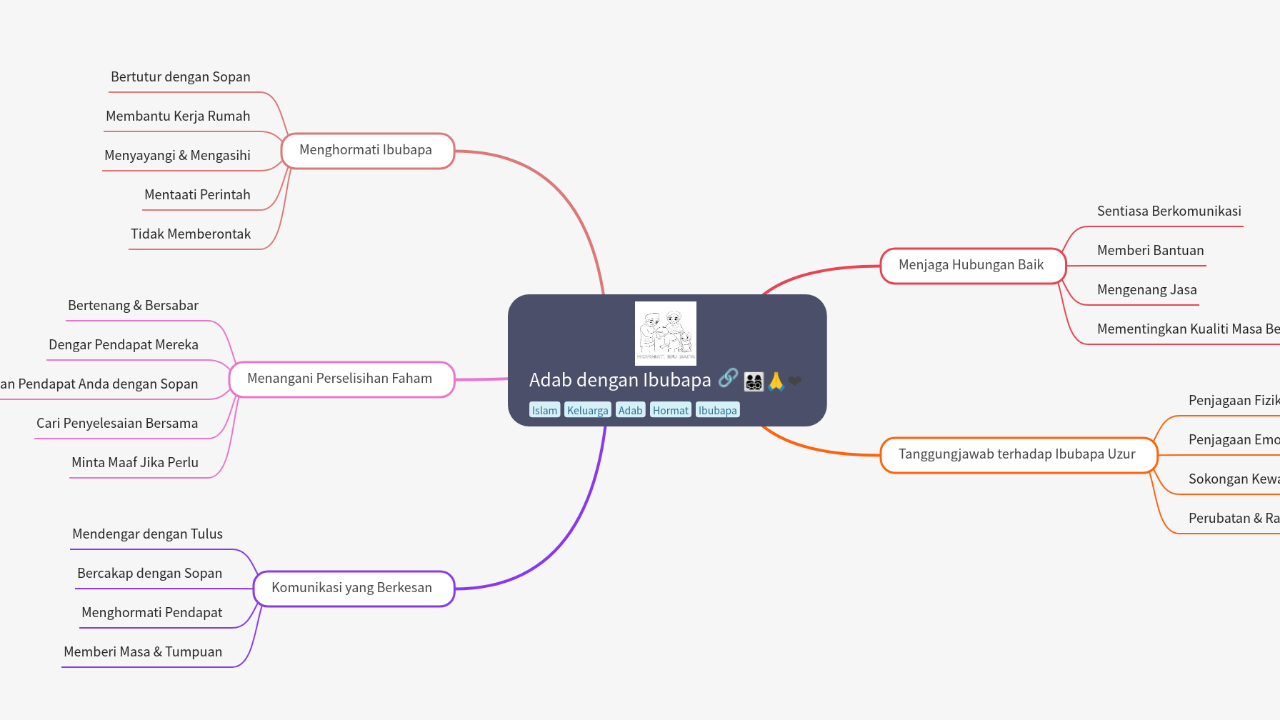Viewport: 1280px width, 720px height.
Task: Select the Ibubapa tag
Action: [x=718, y=410]
